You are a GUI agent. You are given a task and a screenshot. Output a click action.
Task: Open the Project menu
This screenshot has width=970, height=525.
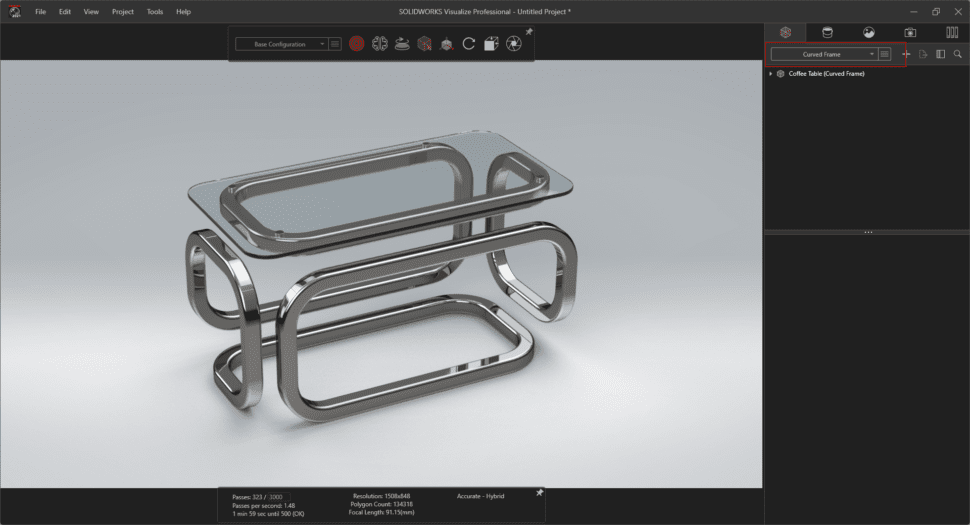point(122,12)
